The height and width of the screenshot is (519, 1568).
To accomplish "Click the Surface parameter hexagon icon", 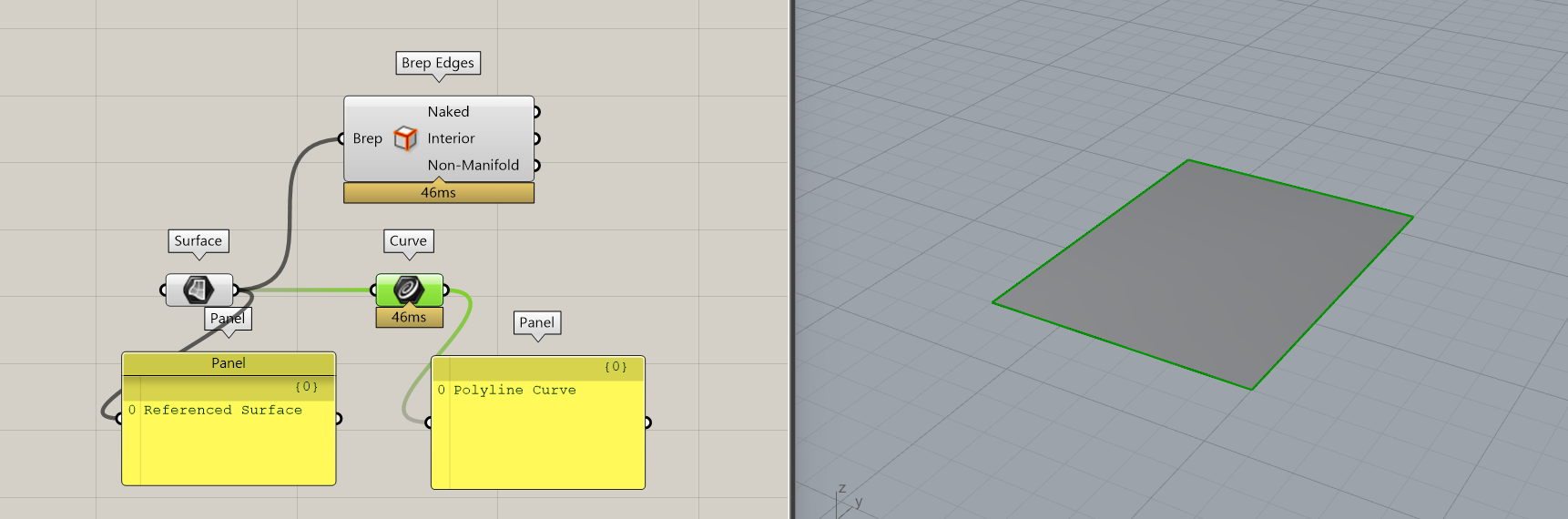I will tap(199, 290).
